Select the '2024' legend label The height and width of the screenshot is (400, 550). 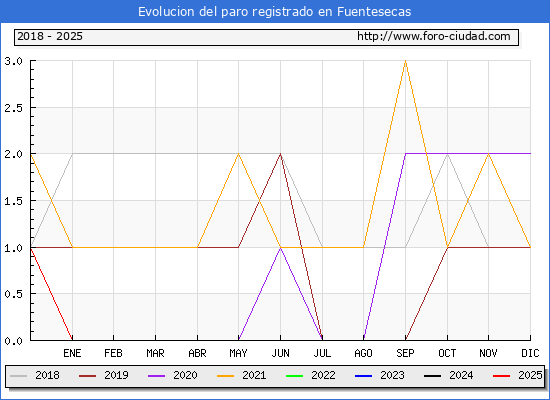click(461, 375)
